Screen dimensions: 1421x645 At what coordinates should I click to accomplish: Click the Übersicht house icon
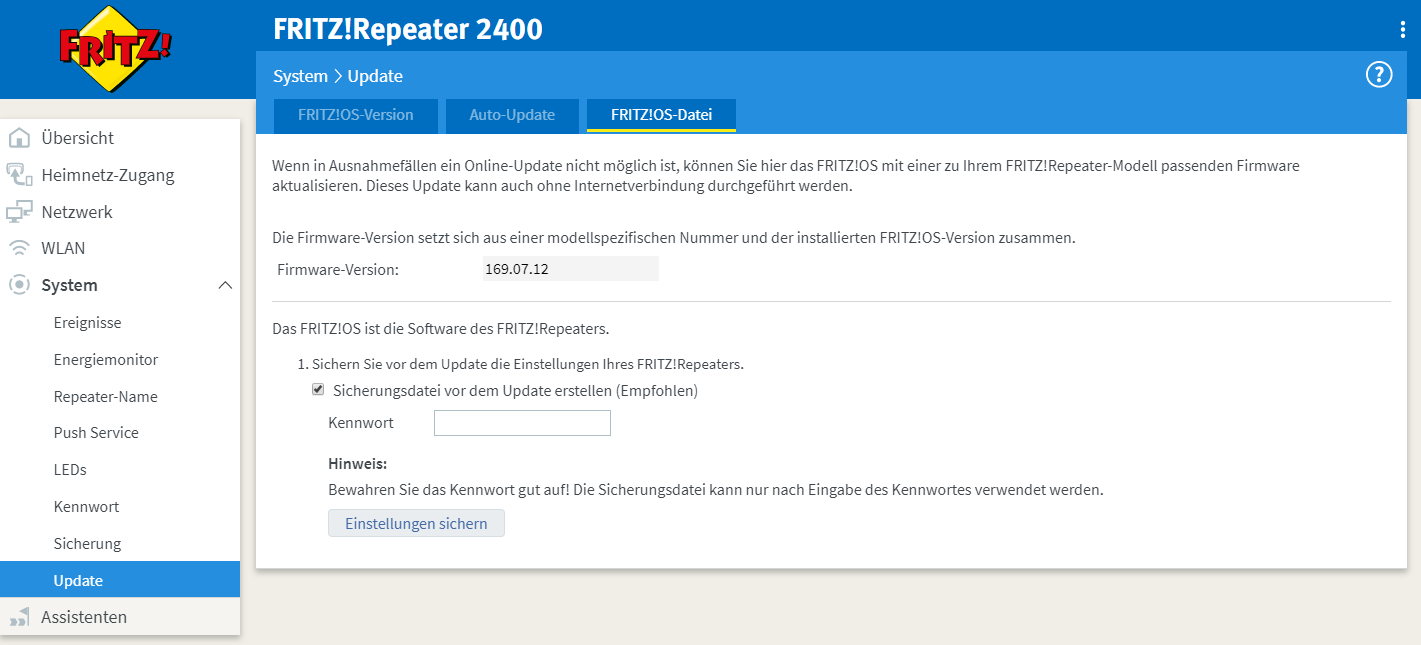(19, 138)
